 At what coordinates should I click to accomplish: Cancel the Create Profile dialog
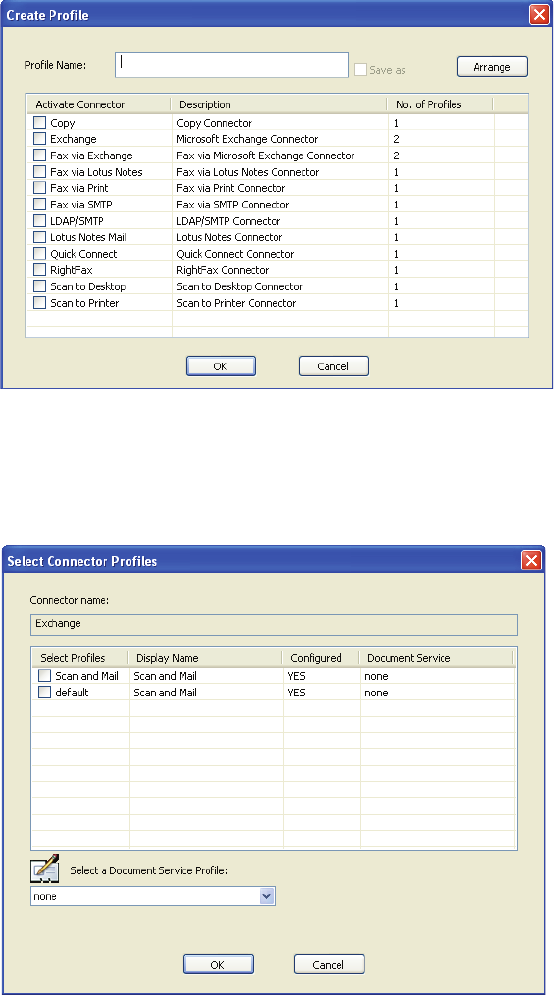[x=333, y=366]
